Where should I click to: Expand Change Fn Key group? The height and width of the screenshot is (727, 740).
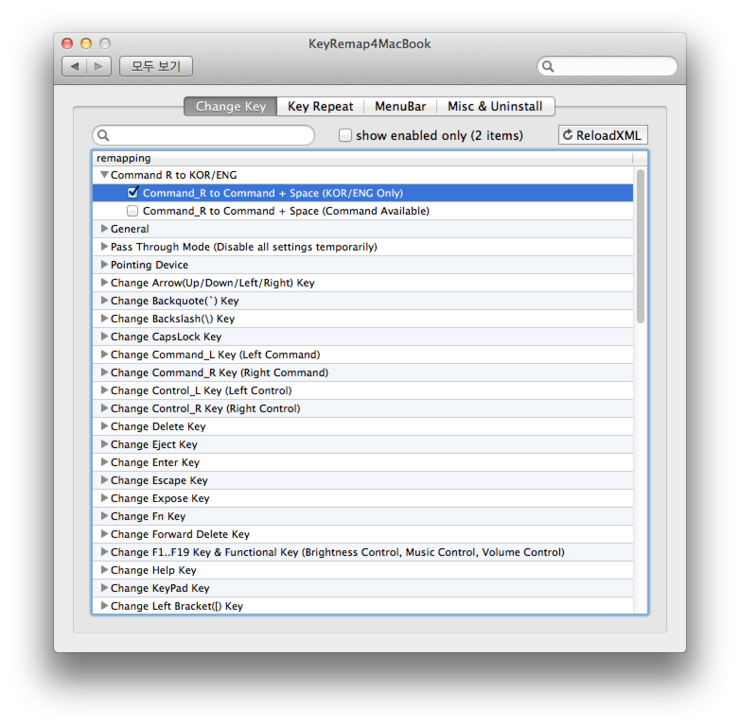pos(104,516)
